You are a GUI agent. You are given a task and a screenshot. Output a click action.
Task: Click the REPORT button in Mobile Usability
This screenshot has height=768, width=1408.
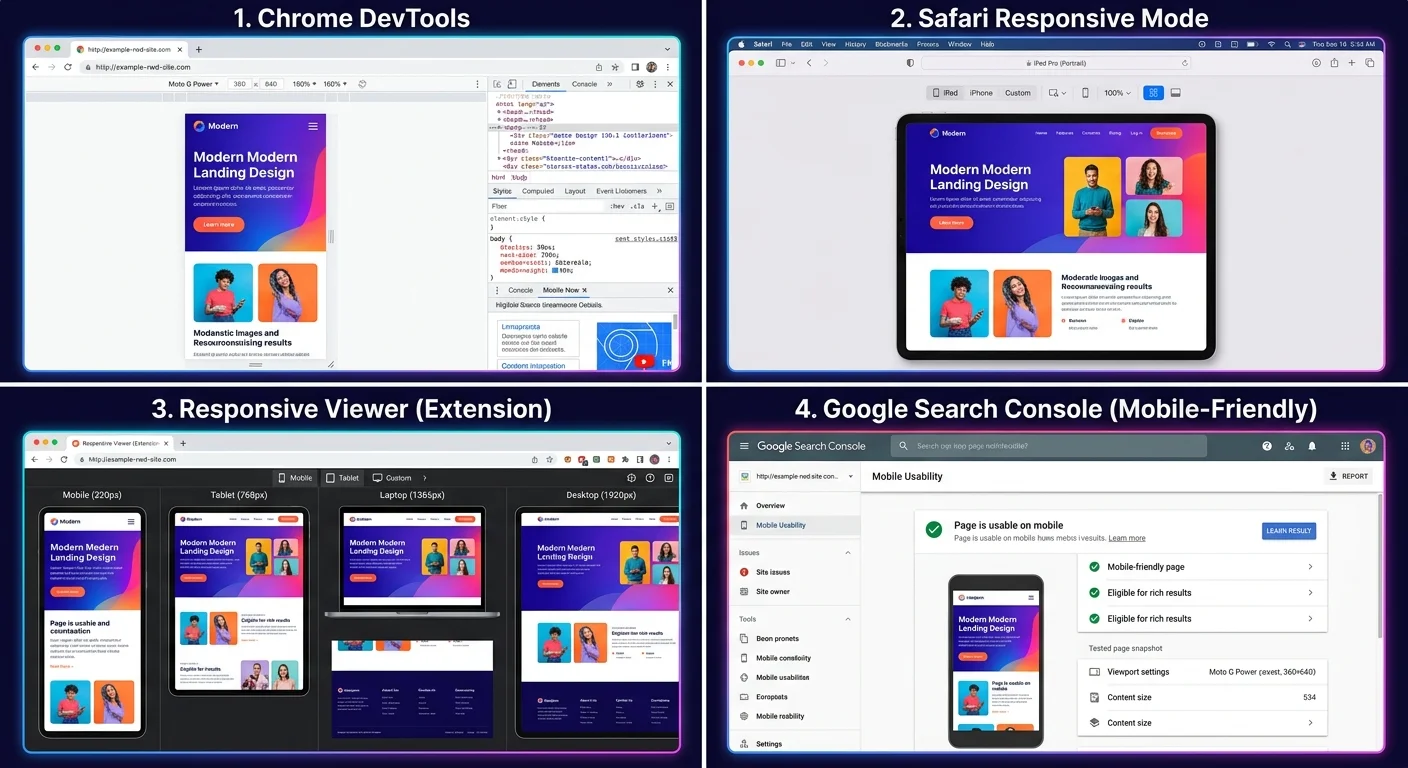pyautogui.click(x=1349, y=476)
